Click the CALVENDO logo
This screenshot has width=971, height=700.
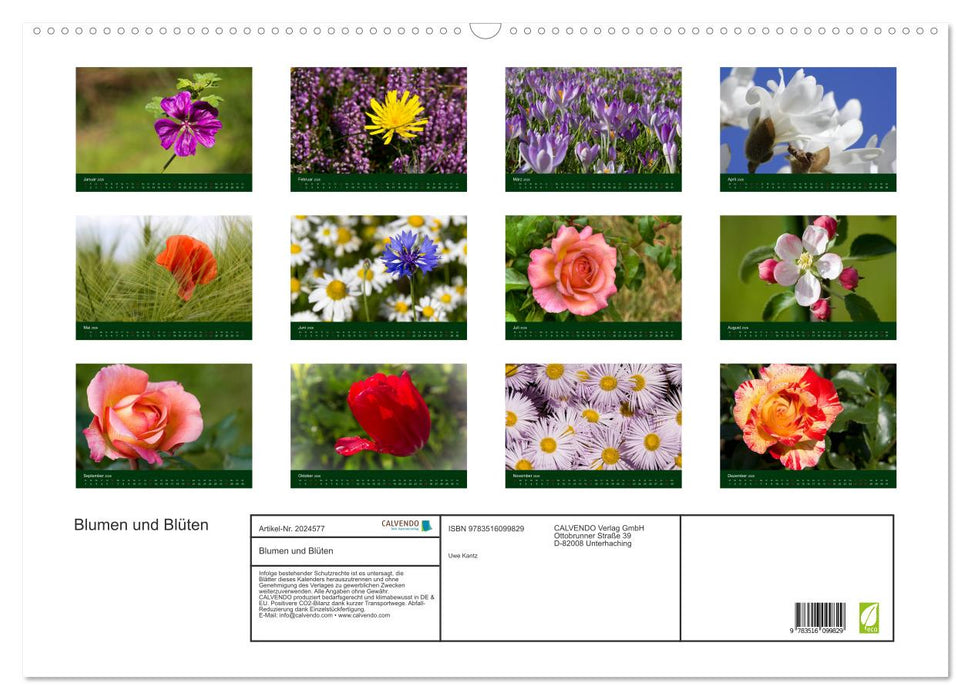coord(403,525)
